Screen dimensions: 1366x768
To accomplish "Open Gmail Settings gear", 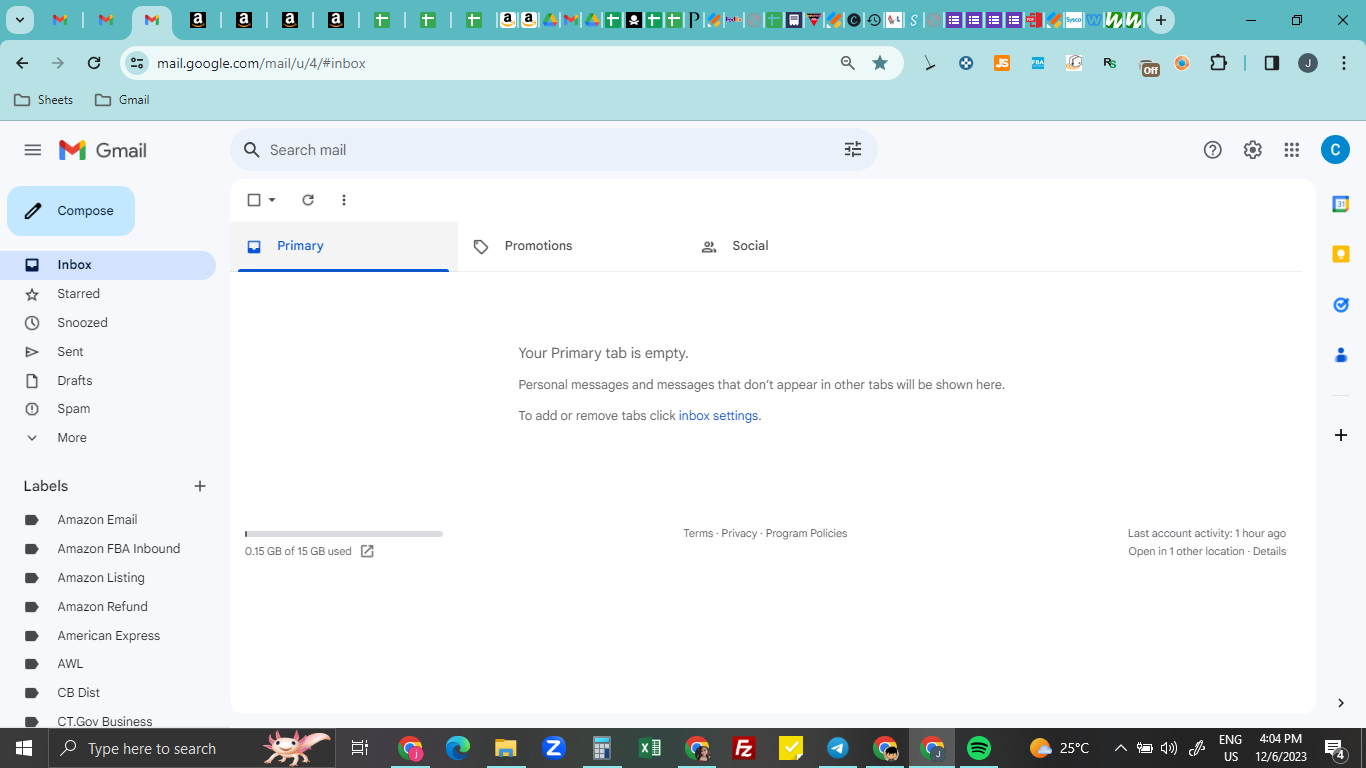I will click(x=1253, y=150).
